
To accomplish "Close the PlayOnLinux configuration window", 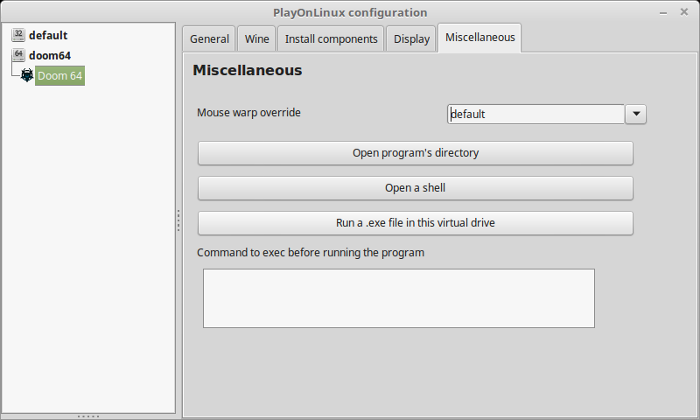I will [684, 12].
